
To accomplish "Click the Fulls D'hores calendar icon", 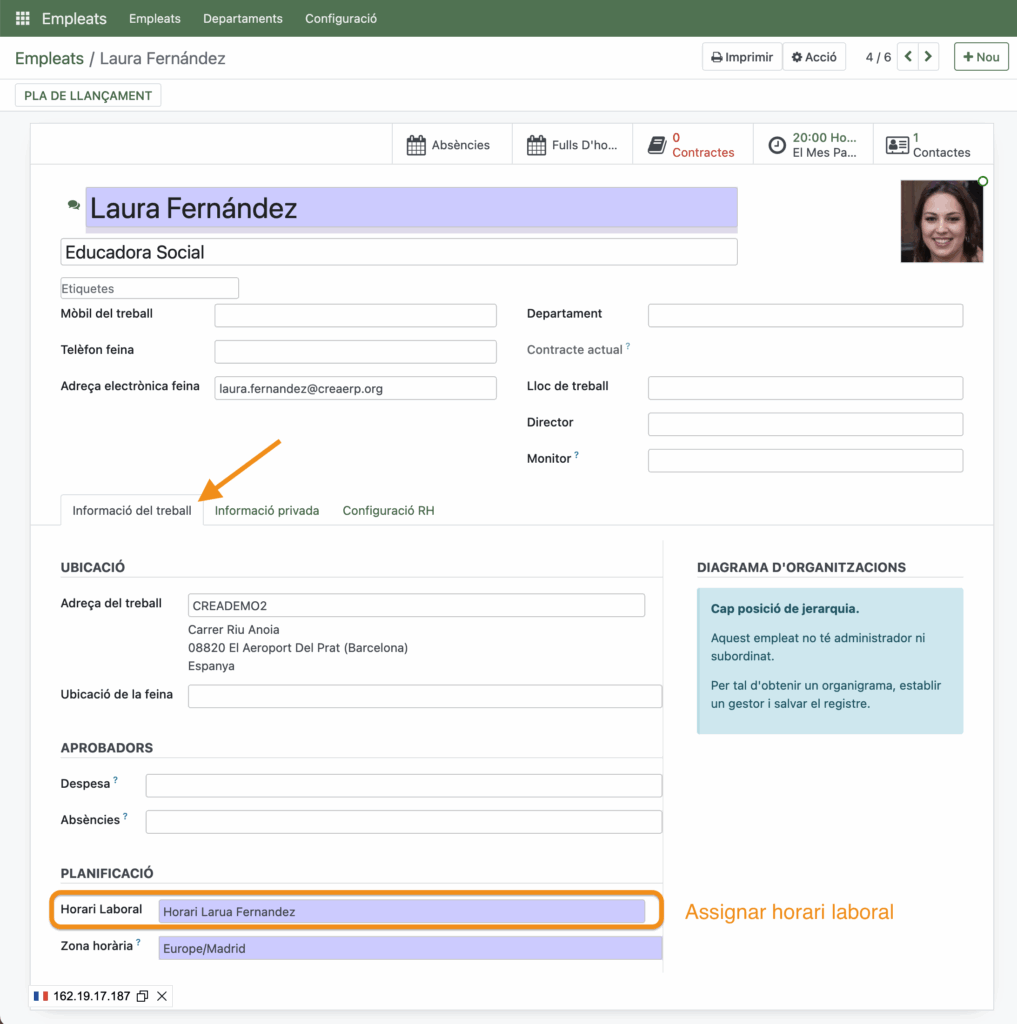I will 536,145.
